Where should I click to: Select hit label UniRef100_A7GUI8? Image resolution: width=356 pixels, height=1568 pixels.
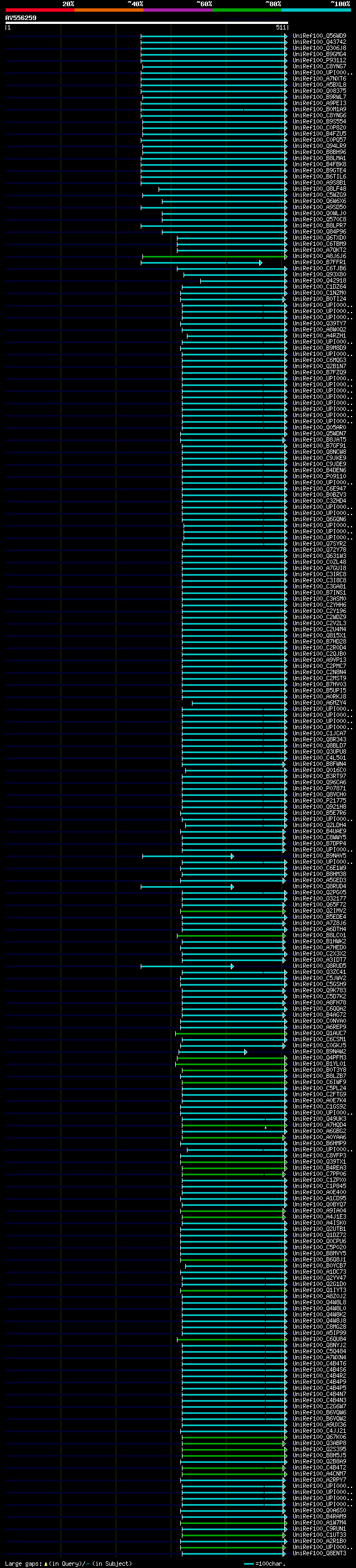pos(319,568)
